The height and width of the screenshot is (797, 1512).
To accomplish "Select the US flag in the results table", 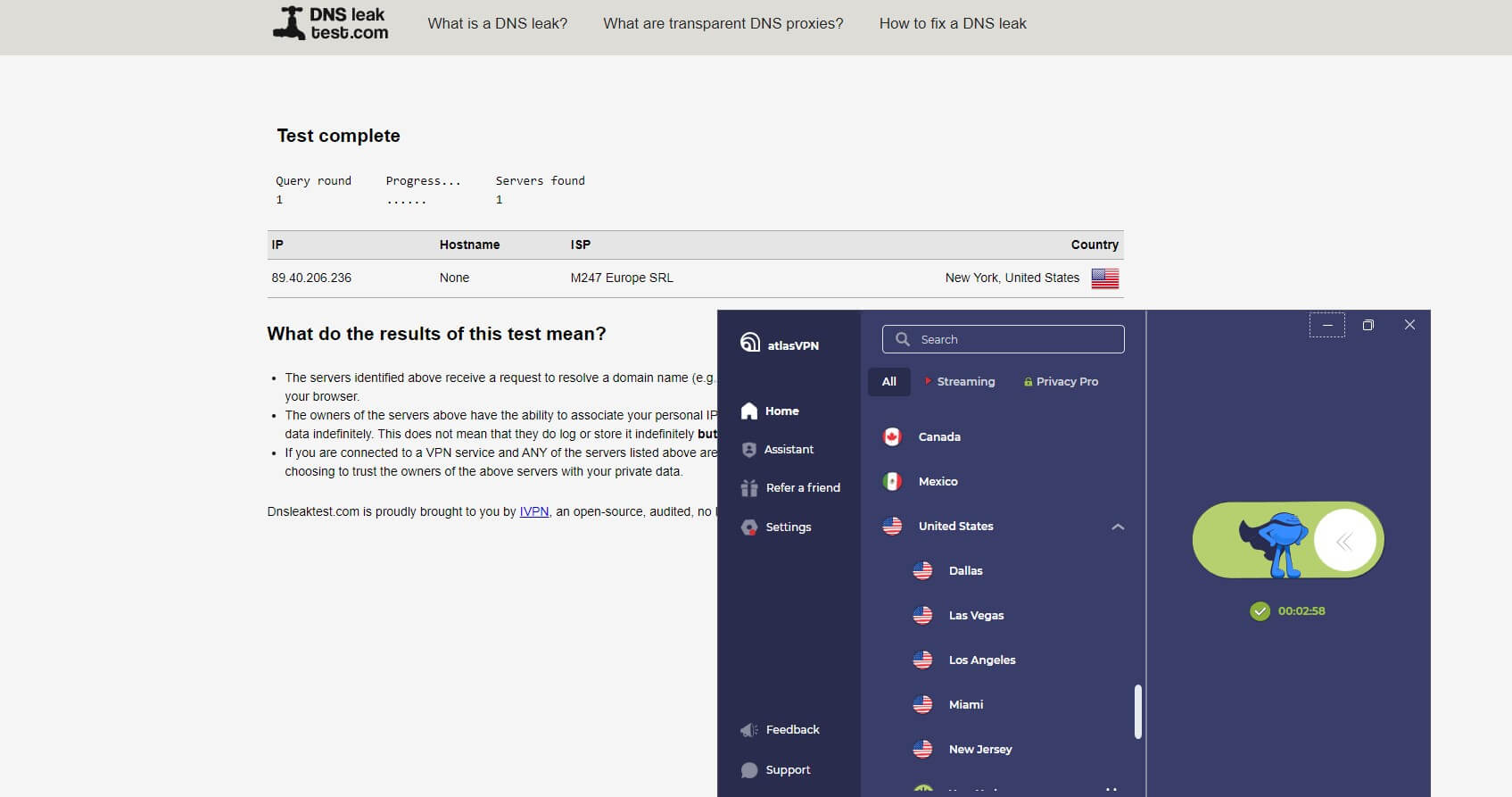I will (x=1104, y=278).
